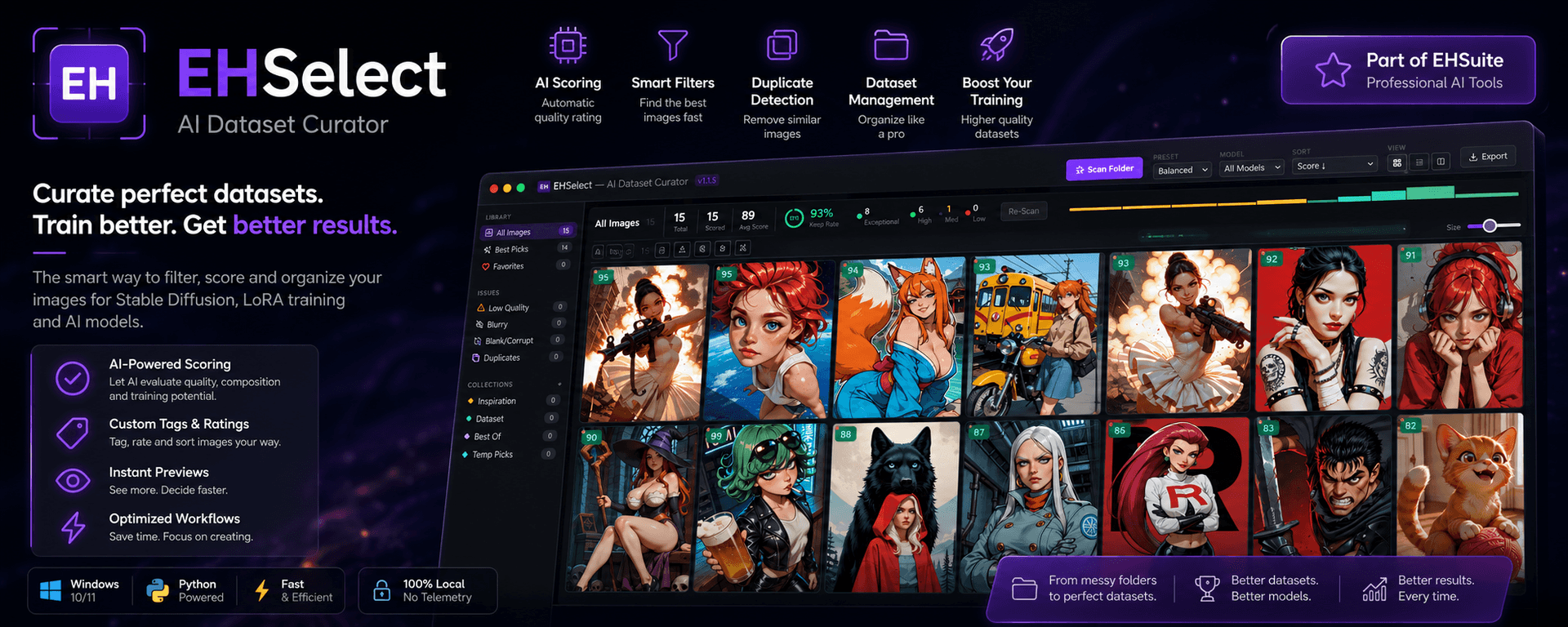Viewport: 1568px width, 627px height.
Task: Click the Smart Filters funnel icon
Action: (x=672, y=45)
